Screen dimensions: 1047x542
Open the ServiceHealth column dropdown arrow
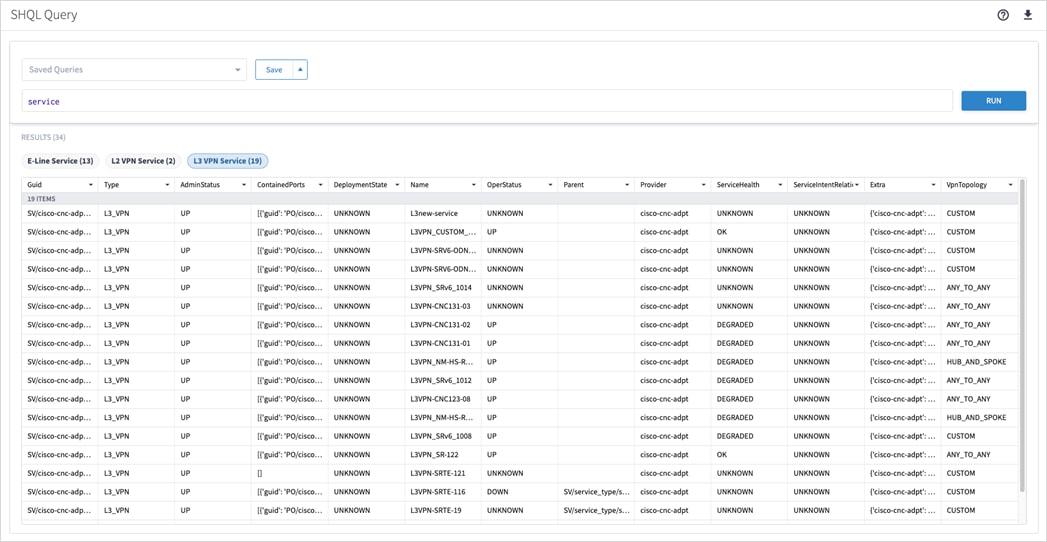pyautogui.click(x=780, y=184)
